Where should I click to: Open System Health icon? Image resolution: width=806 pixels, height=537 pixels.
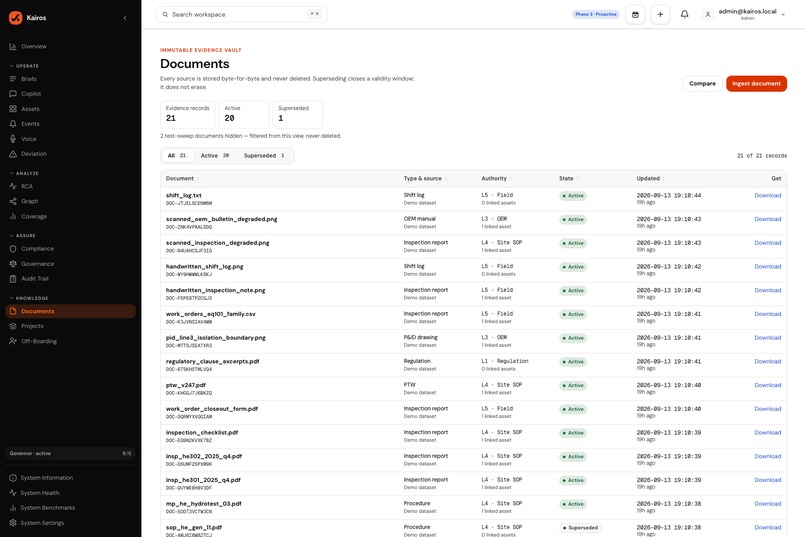(13, 493)
